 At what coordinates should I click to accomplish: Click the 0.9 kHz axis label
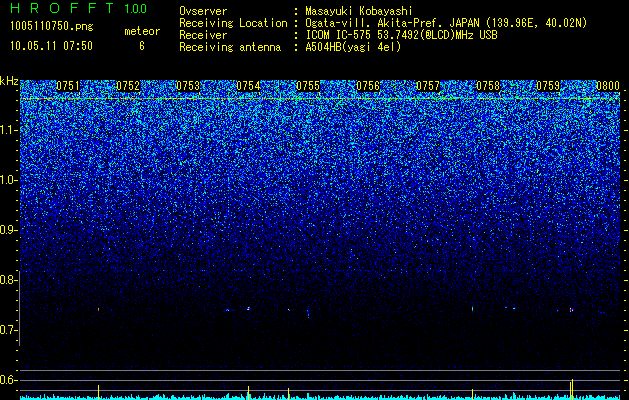(9, 230)
